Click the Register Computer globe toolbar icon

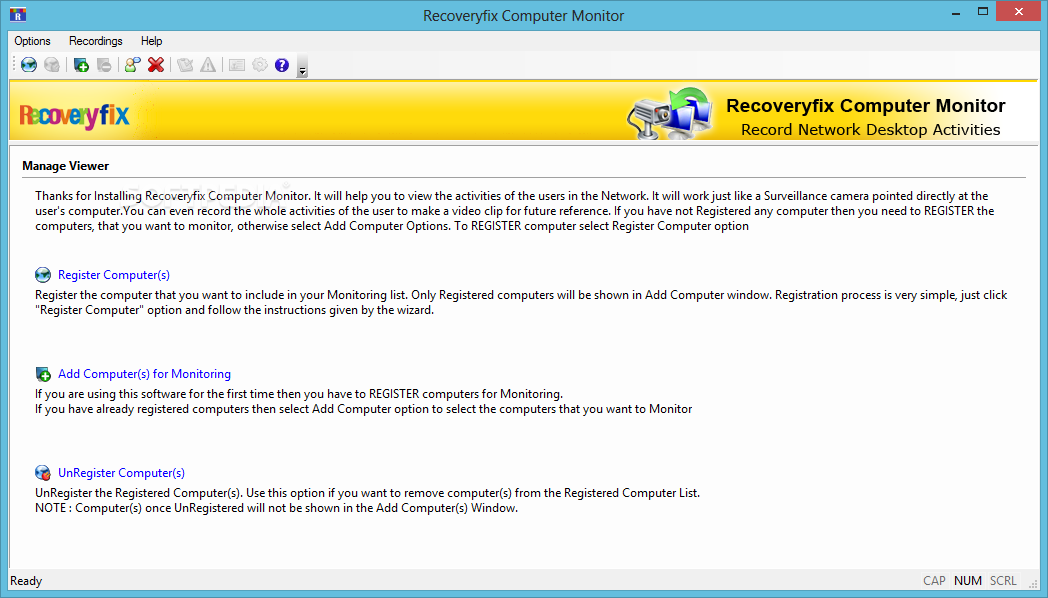tap(29, 65)
